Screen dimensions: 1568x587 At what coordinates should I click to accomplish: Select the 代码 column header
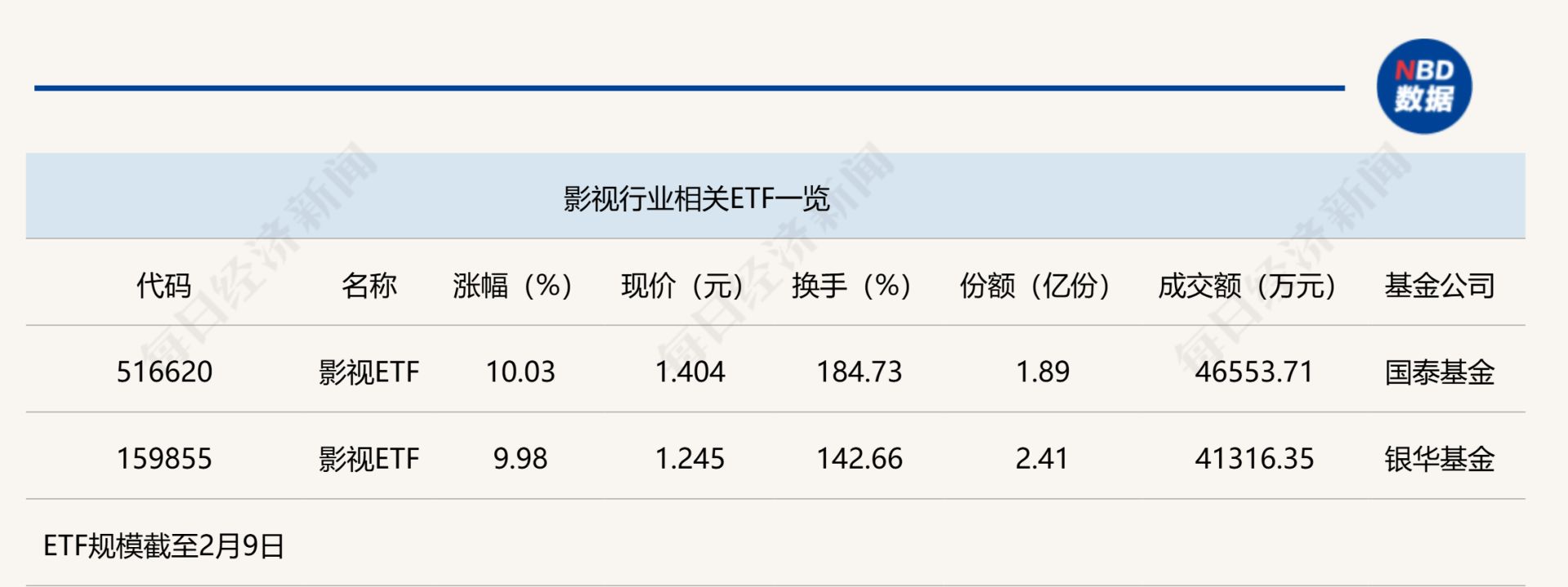click(163, 286)
